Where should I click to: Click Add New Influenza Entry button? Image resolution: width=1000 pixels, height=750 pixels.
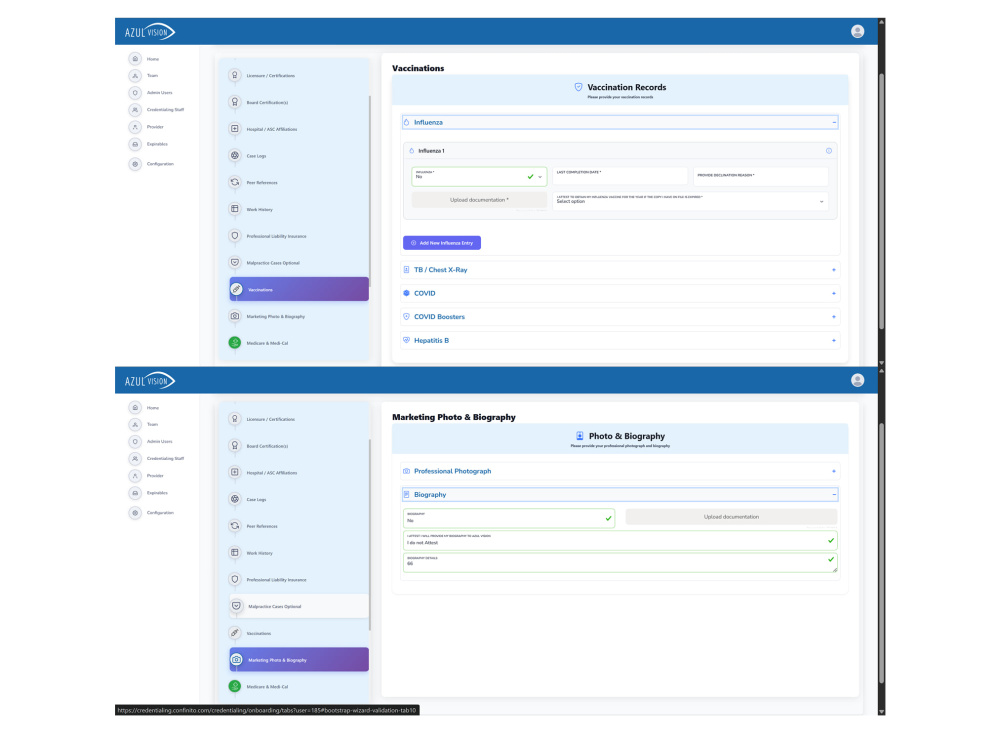point(442,243)
